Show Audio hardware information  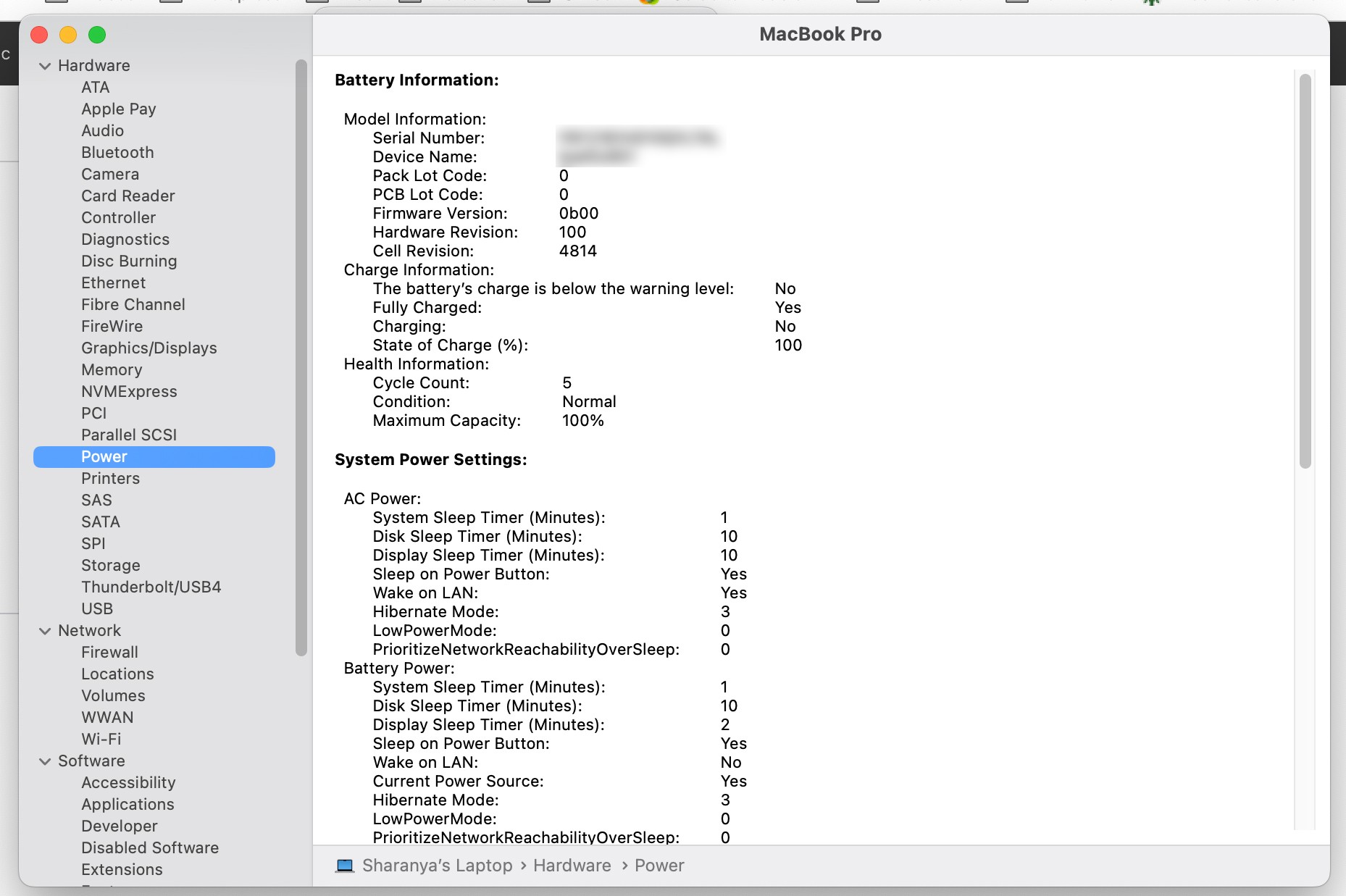point(102,131)
